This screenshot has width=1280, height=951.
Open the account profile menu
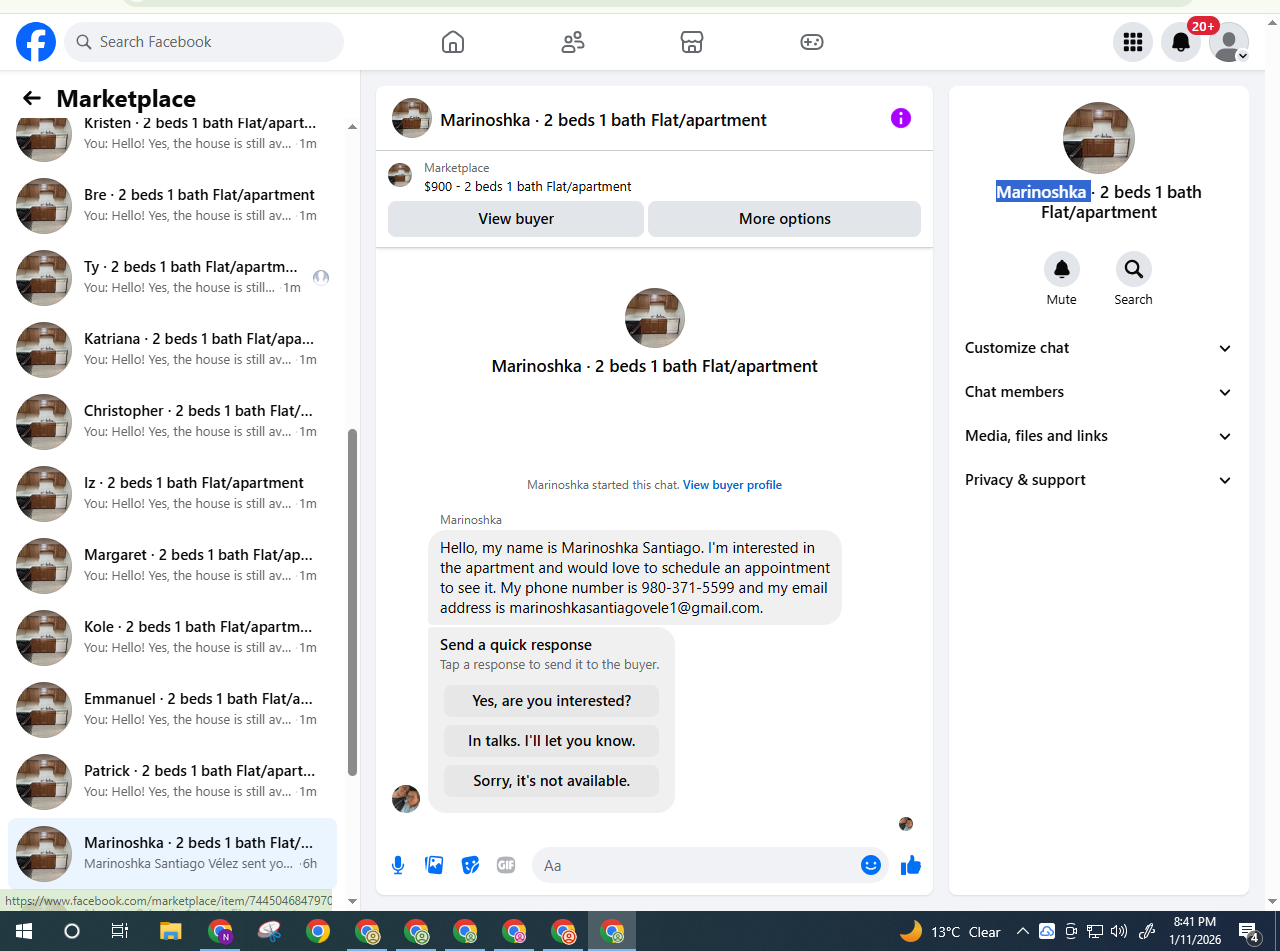tap(1229, 42)
